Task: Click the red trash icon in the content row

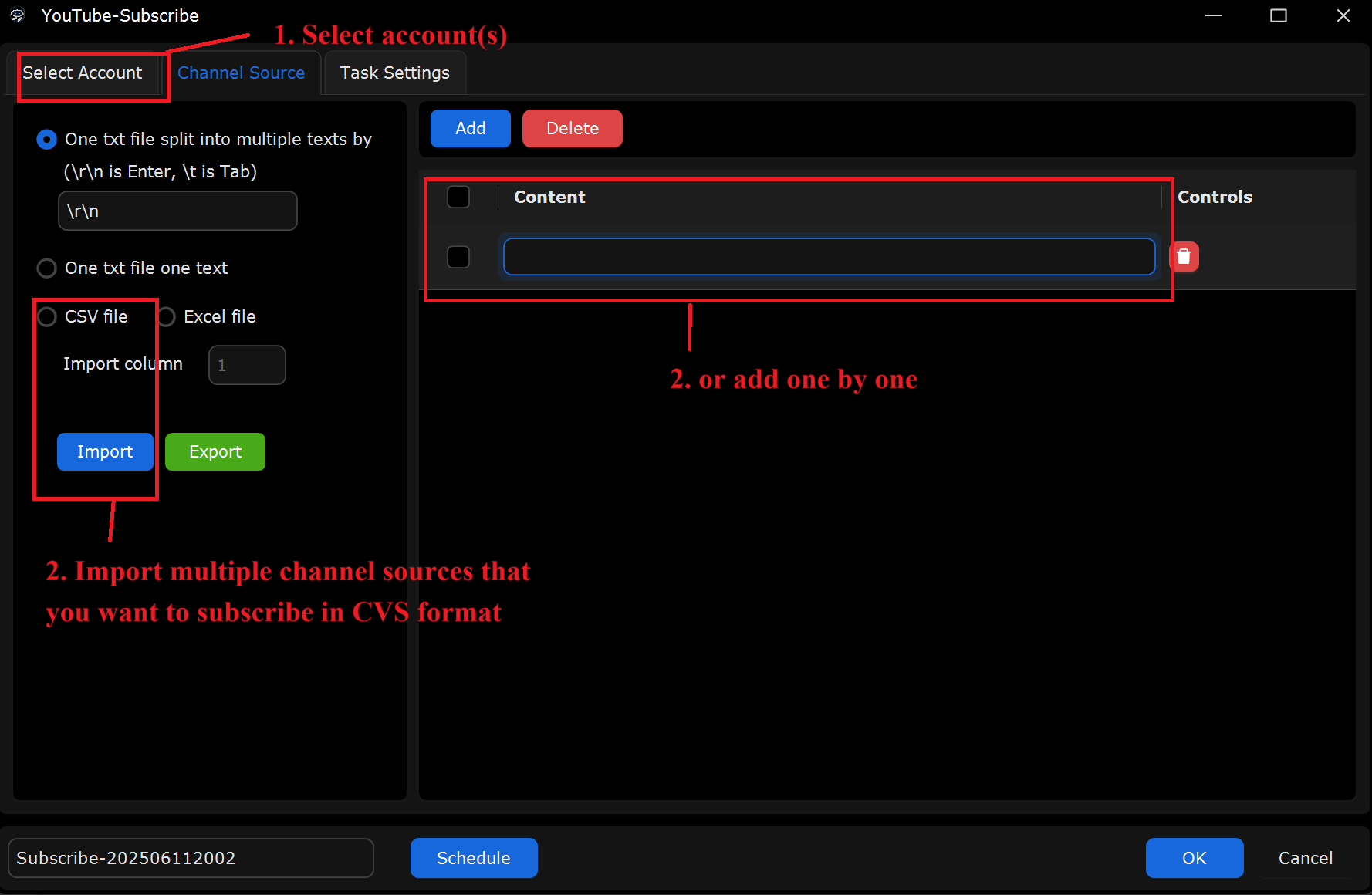Action: [x=1184, y=257]
